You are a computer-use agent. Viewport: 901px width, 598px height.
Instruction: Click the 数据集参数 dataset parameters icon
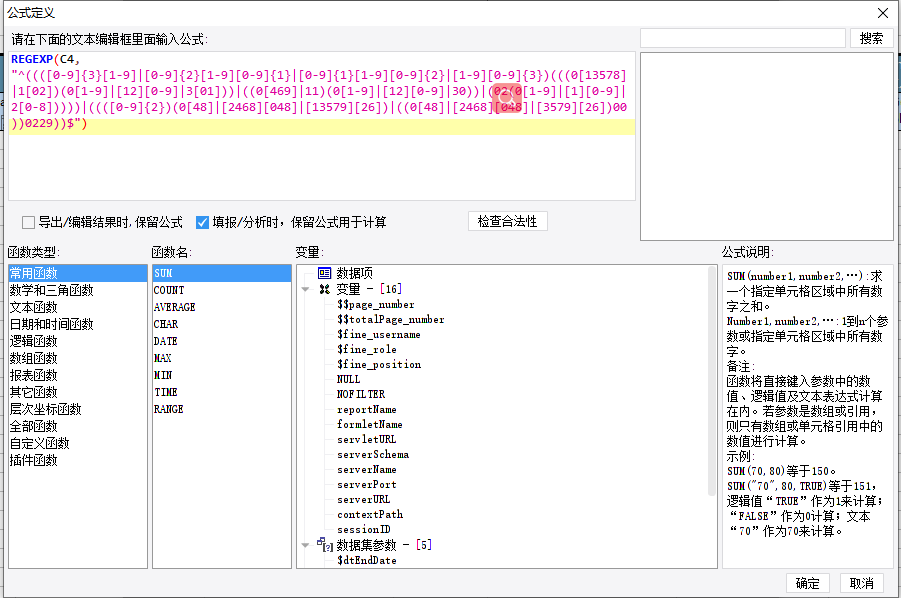click(325, 544)
